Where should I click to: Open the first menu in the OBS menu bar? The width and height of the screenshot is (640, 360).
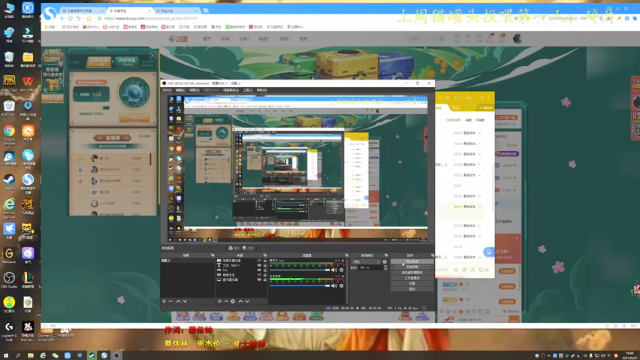tap(167, 90)
